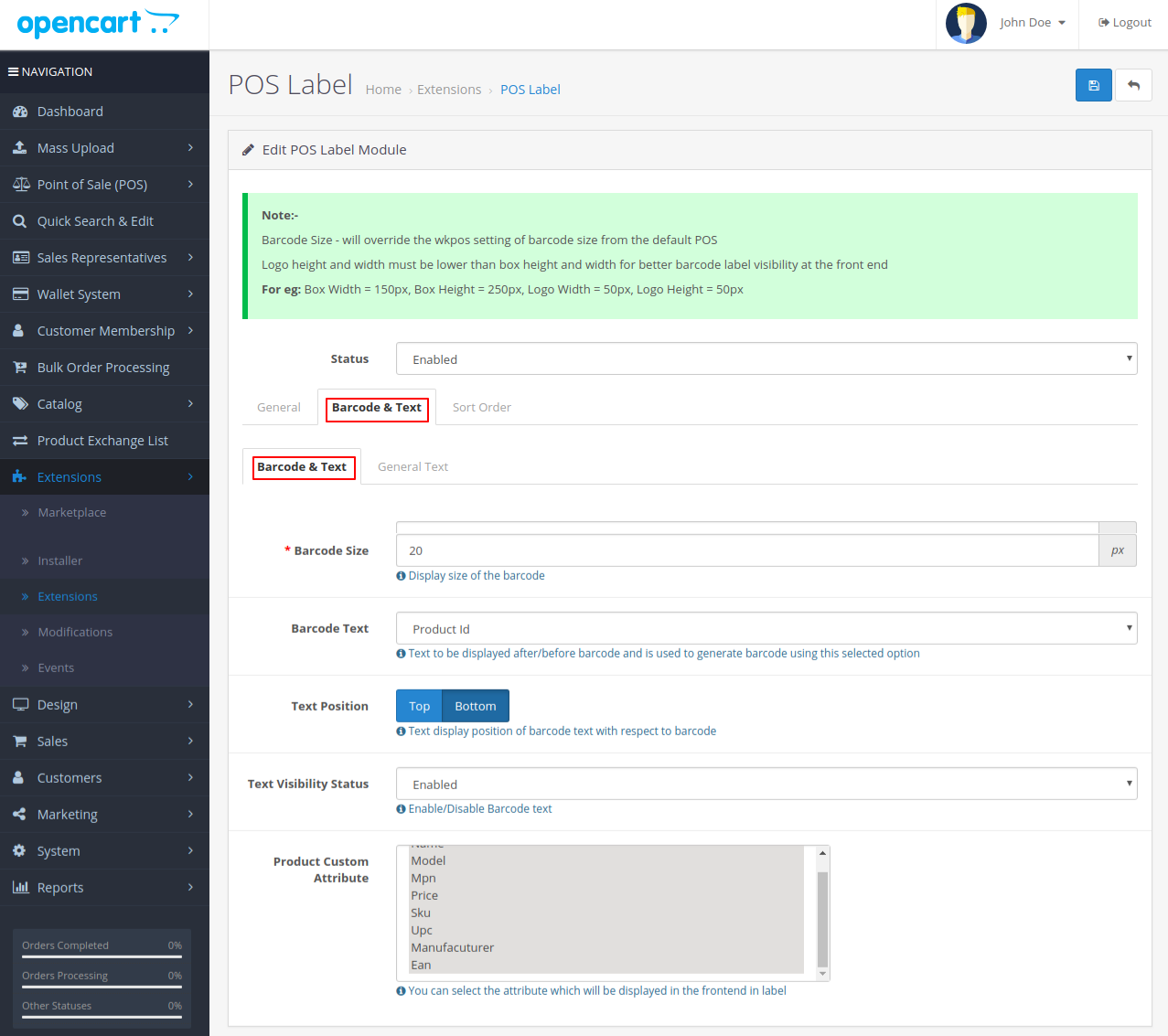Open Extensions link in sidebar submenu

point(68,597)
